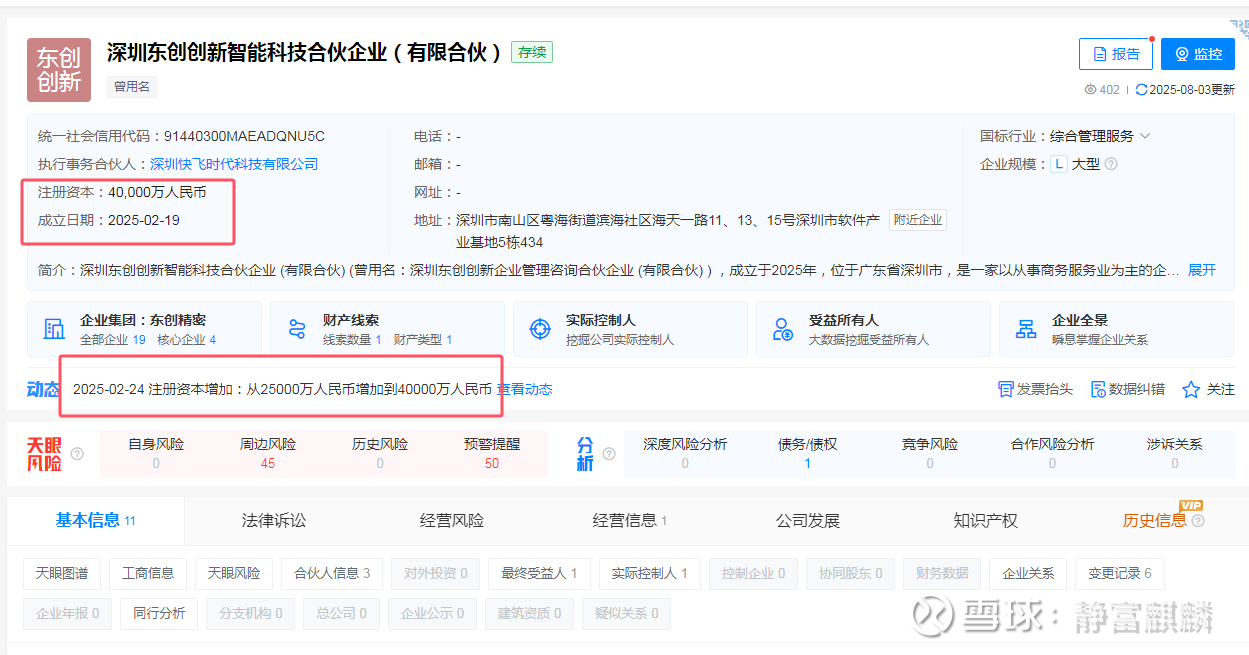Switch to the 历史信息 VIP tab
Image resolution: width=1249 pixels, height=655 pixels.
pos(1154,520)
